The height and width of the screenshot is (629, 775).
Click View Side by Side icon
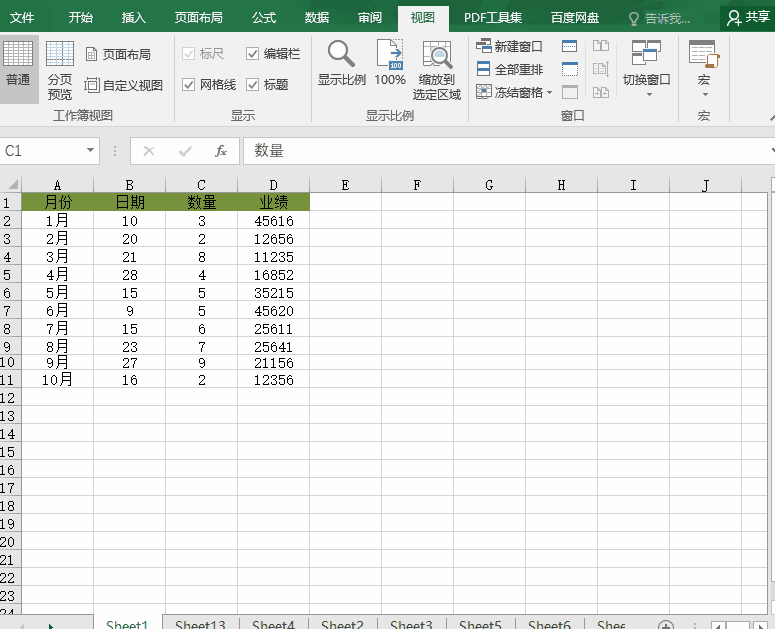[x=601, y=46]
